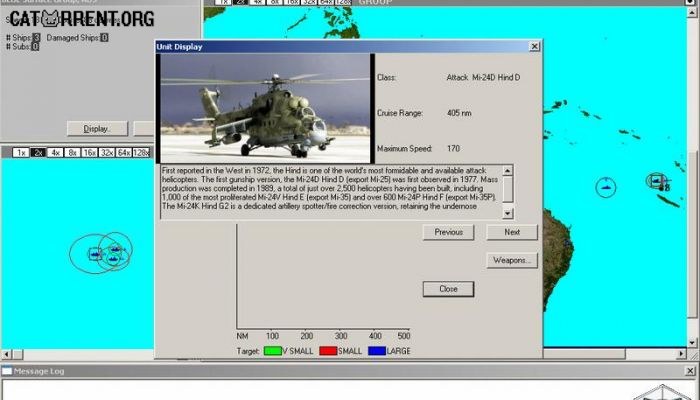
Task: Select the upper circled ship icon in left map
Action: pyautogui.click(x=116, y=249)
